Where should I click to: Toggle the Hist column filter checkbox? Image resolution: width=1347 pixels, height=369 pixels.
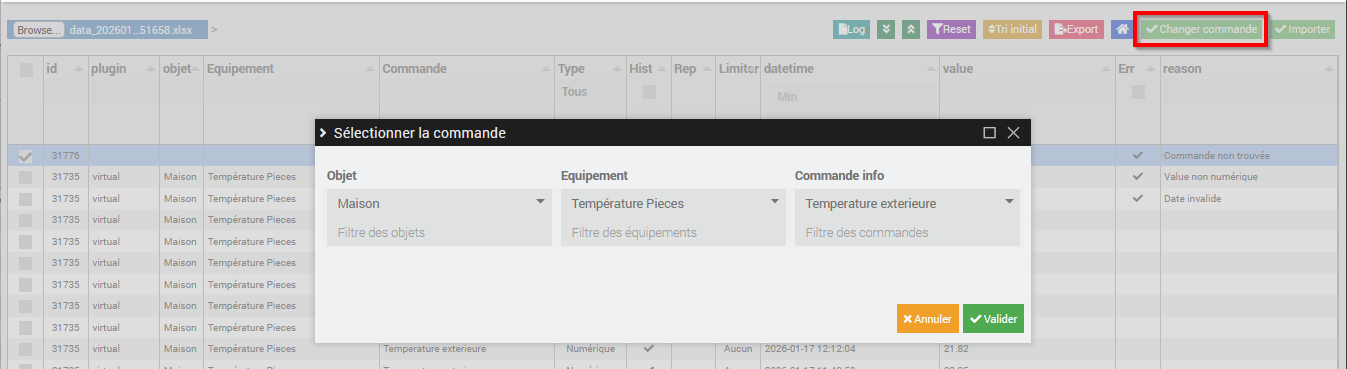tap(649, 92)
